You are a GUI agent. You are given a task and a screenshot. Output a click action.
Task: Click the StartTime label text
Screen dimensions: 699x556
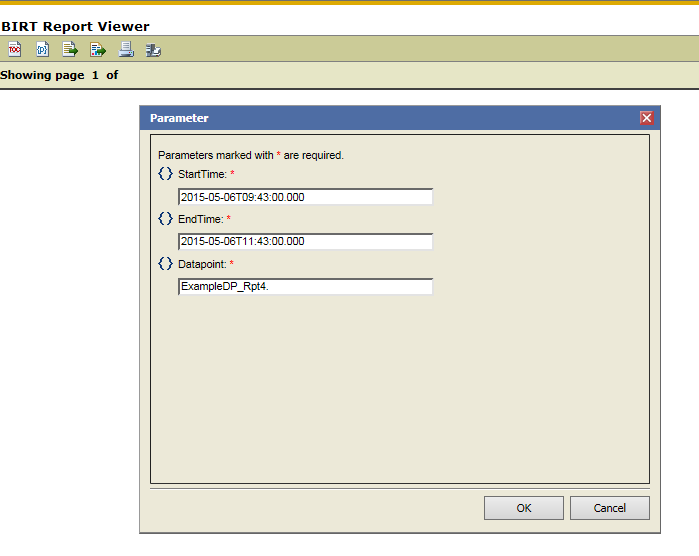tap(202, 174)
